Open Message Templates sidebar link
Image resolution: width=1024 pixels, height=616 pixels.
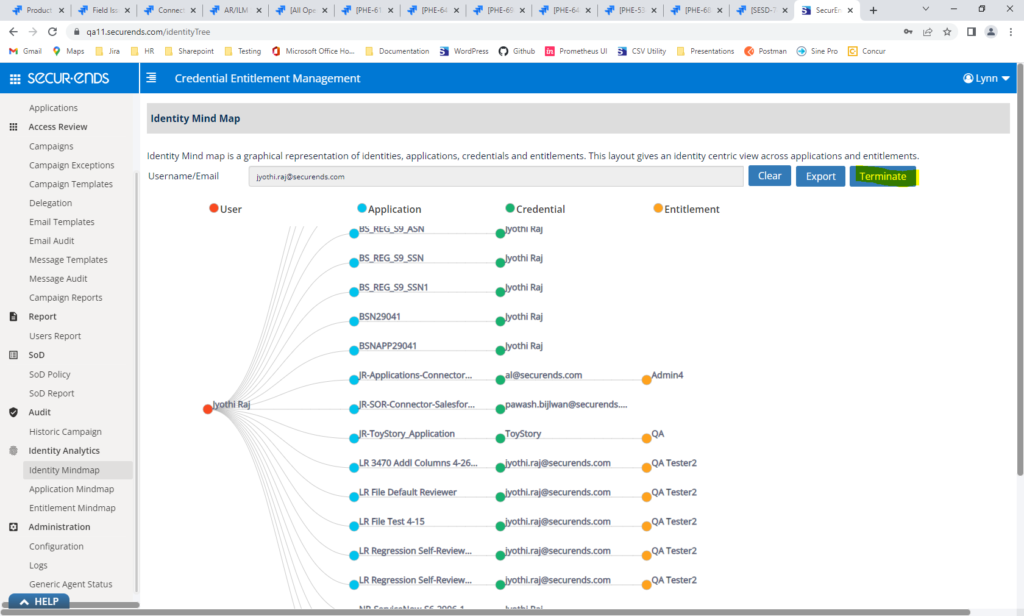68,260
